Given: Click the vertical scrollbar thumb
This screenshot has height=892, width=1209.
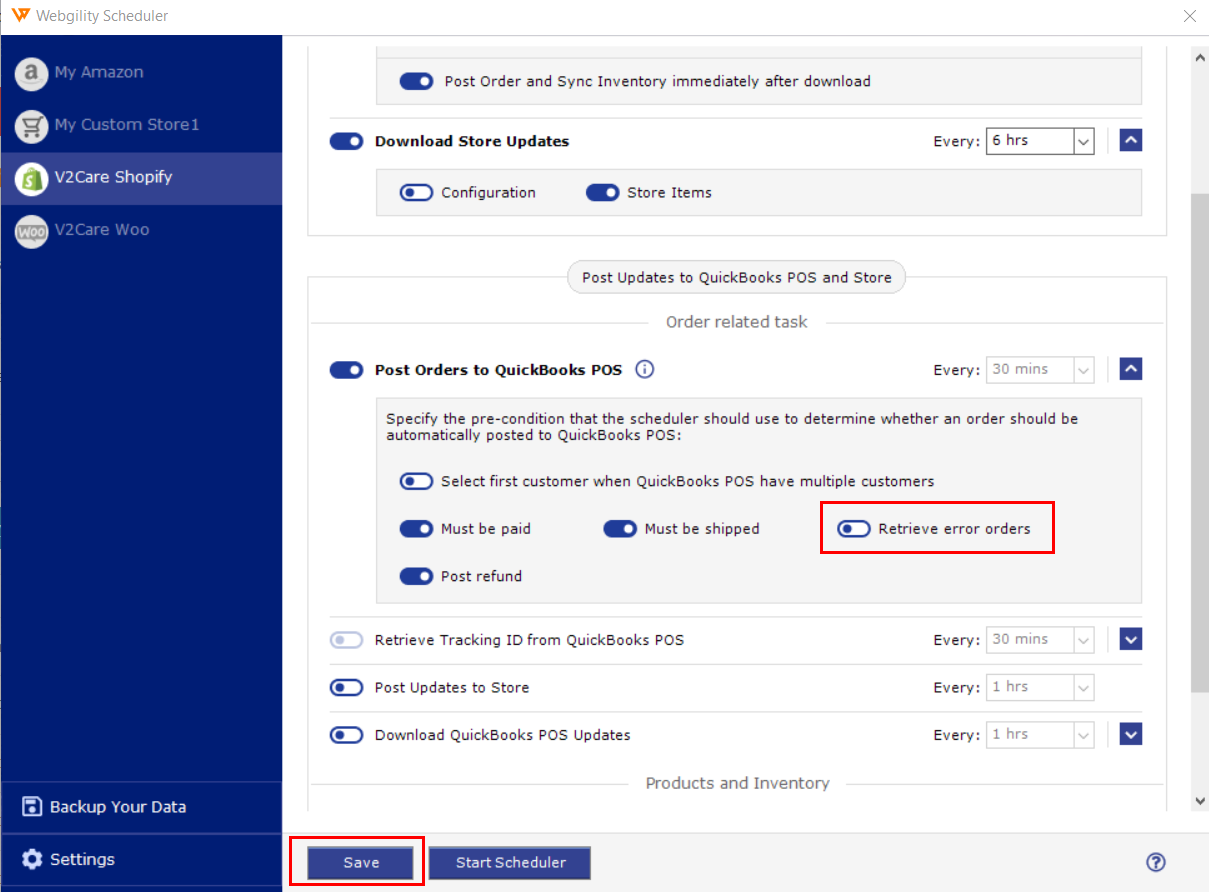Looking at the screenshot, I should point(1200,442).
